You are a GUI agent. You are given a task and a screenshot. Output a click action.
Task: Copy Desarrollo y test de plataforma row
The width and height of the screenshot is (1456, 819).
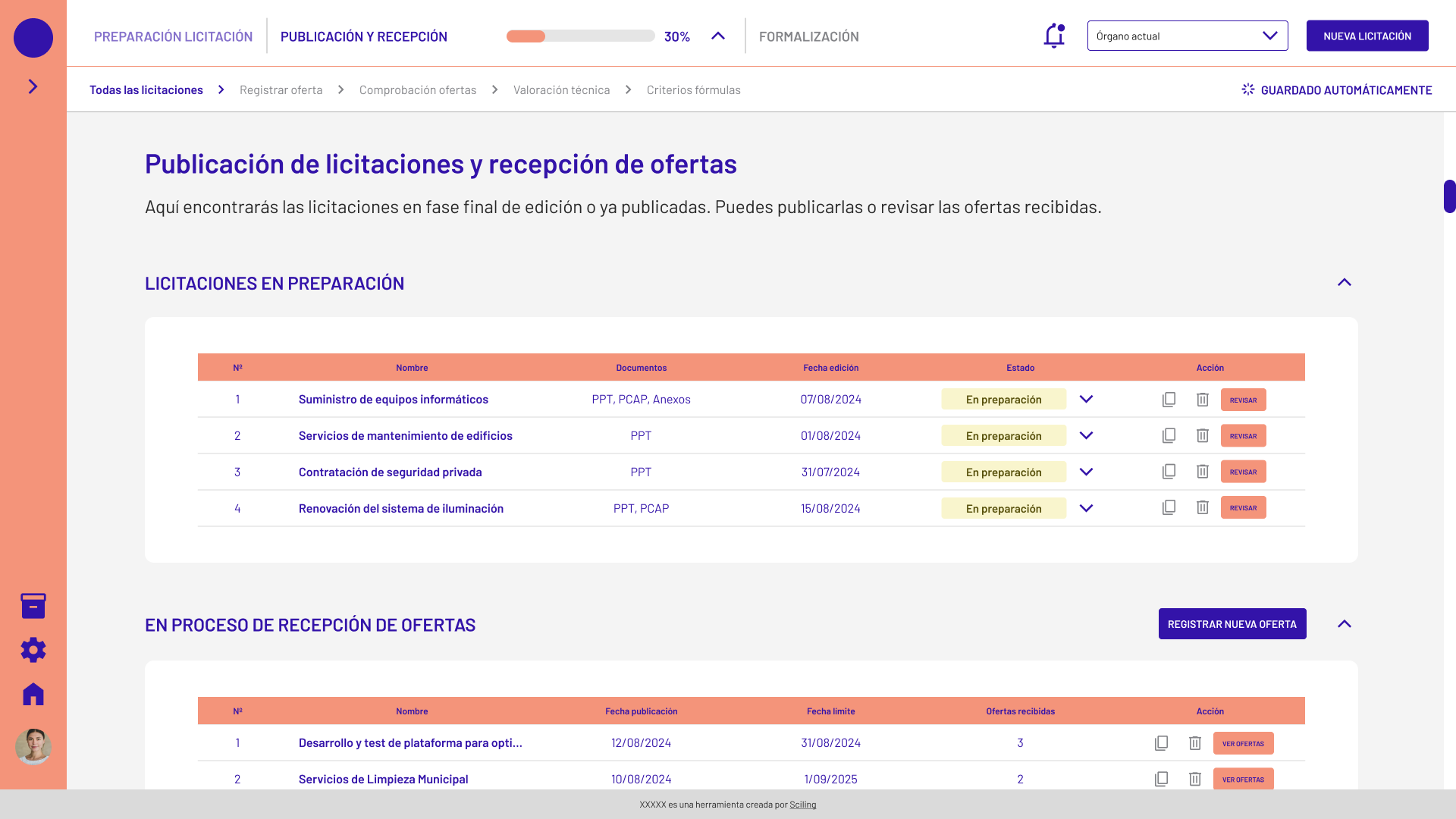point(1161,743)
